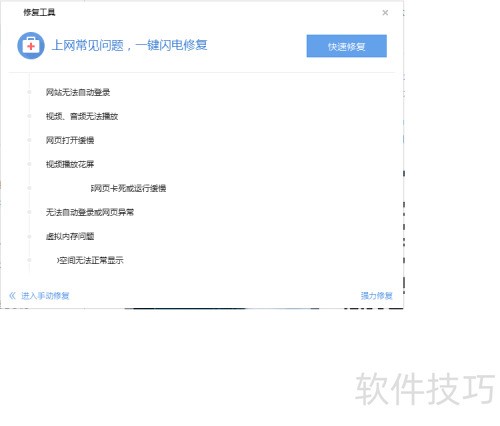Click the first-aid kit repair icon

pos(31,46)
